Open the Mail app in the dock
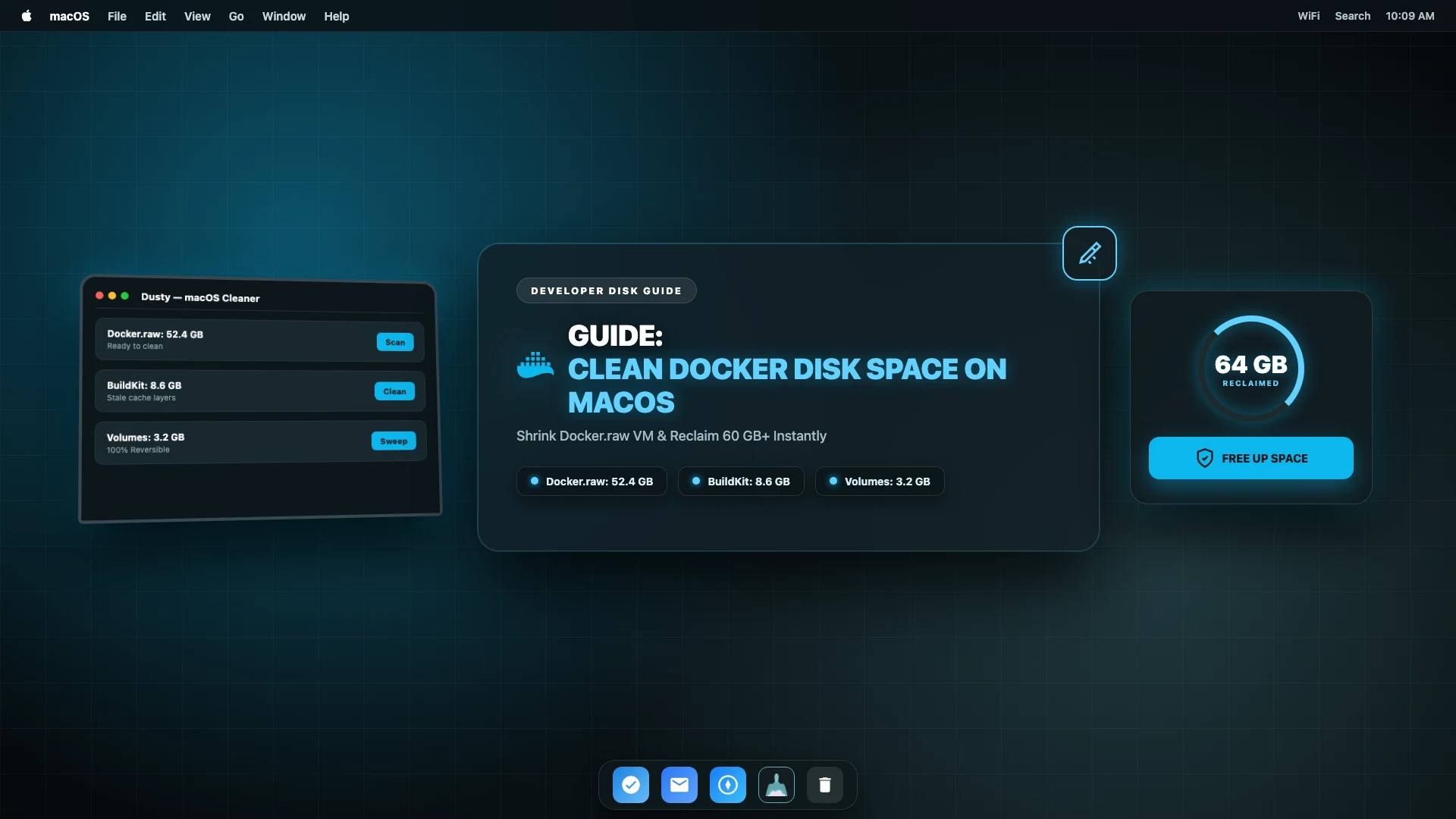 (679, 785)
